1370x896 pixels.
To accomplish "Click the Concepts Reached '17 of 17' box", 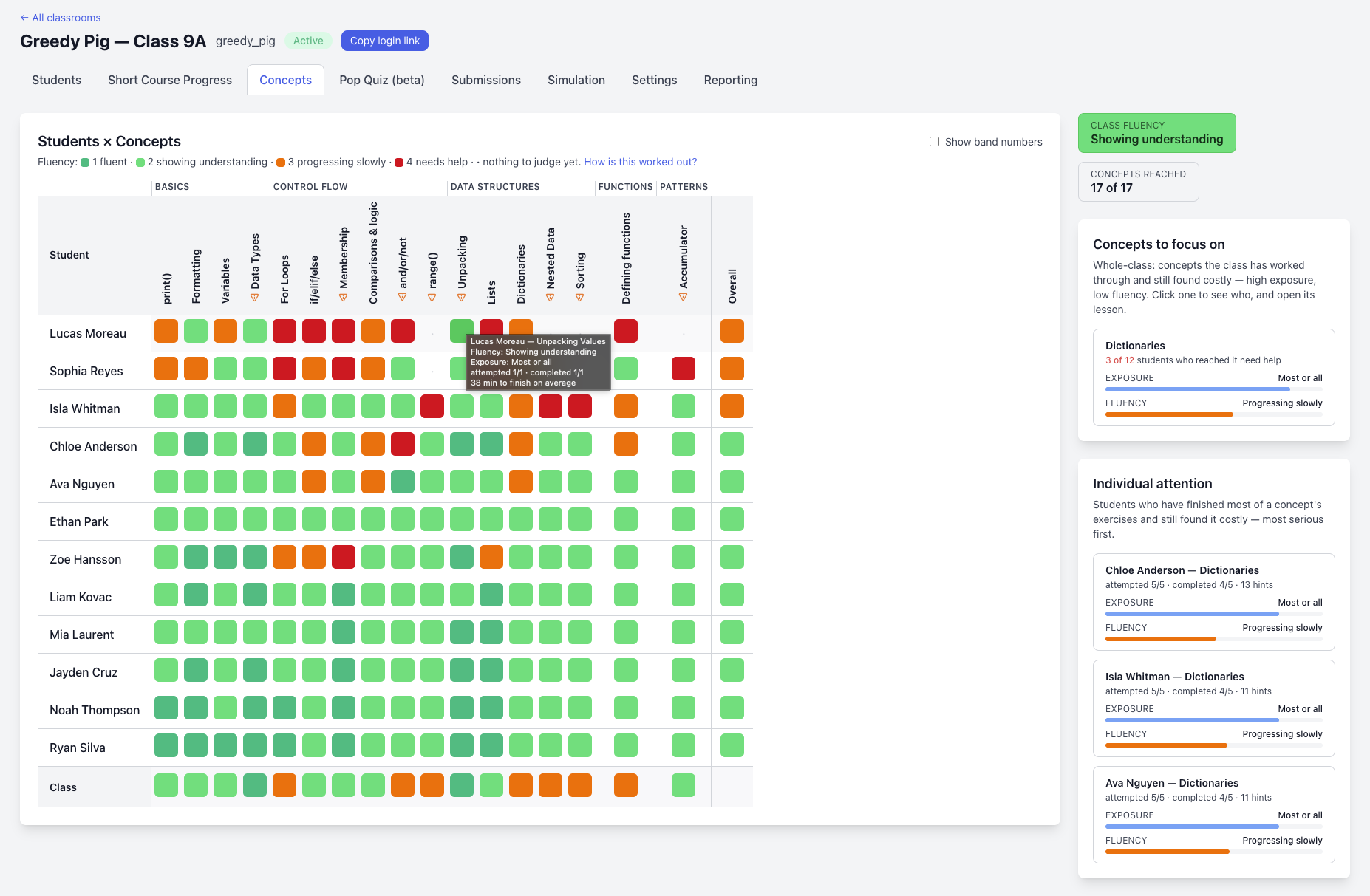I will coord(1139,182).
